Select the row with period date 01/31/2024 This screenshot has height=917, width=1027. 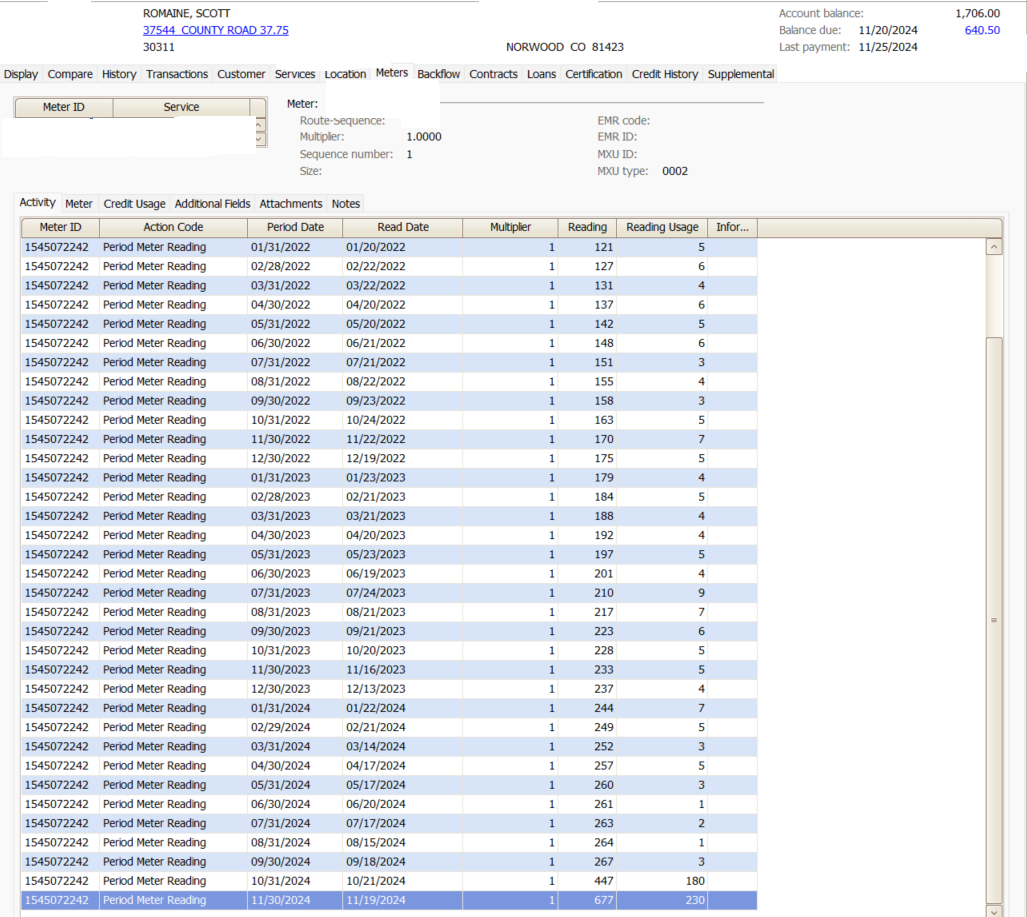(x=389, y=708)
